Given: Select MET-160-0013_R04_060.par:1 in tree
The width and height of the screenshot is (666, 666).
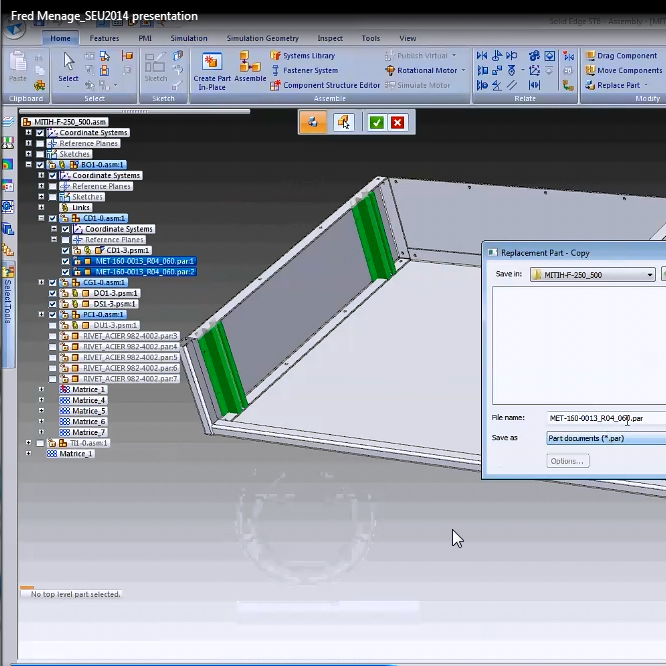Looking at the screenshot, I should 144,261.
